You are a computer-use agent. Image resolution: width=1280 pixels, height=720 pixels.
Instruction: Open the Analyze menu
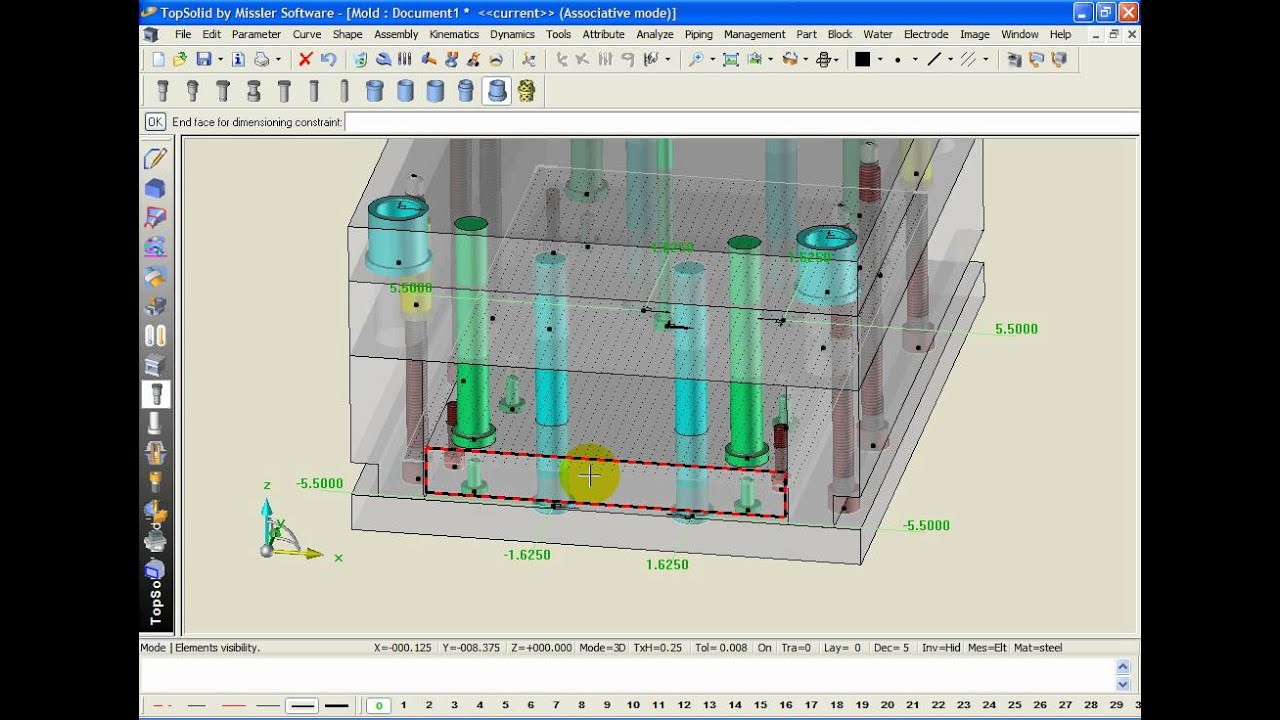pos(655,34)
